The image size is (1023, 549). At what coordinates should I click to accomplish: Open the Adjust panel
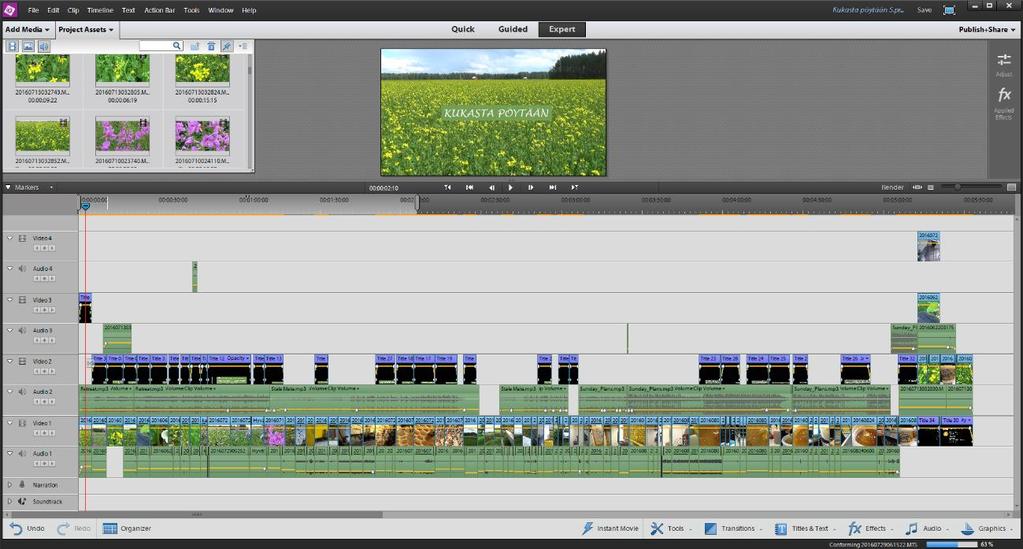(1004, 64)
